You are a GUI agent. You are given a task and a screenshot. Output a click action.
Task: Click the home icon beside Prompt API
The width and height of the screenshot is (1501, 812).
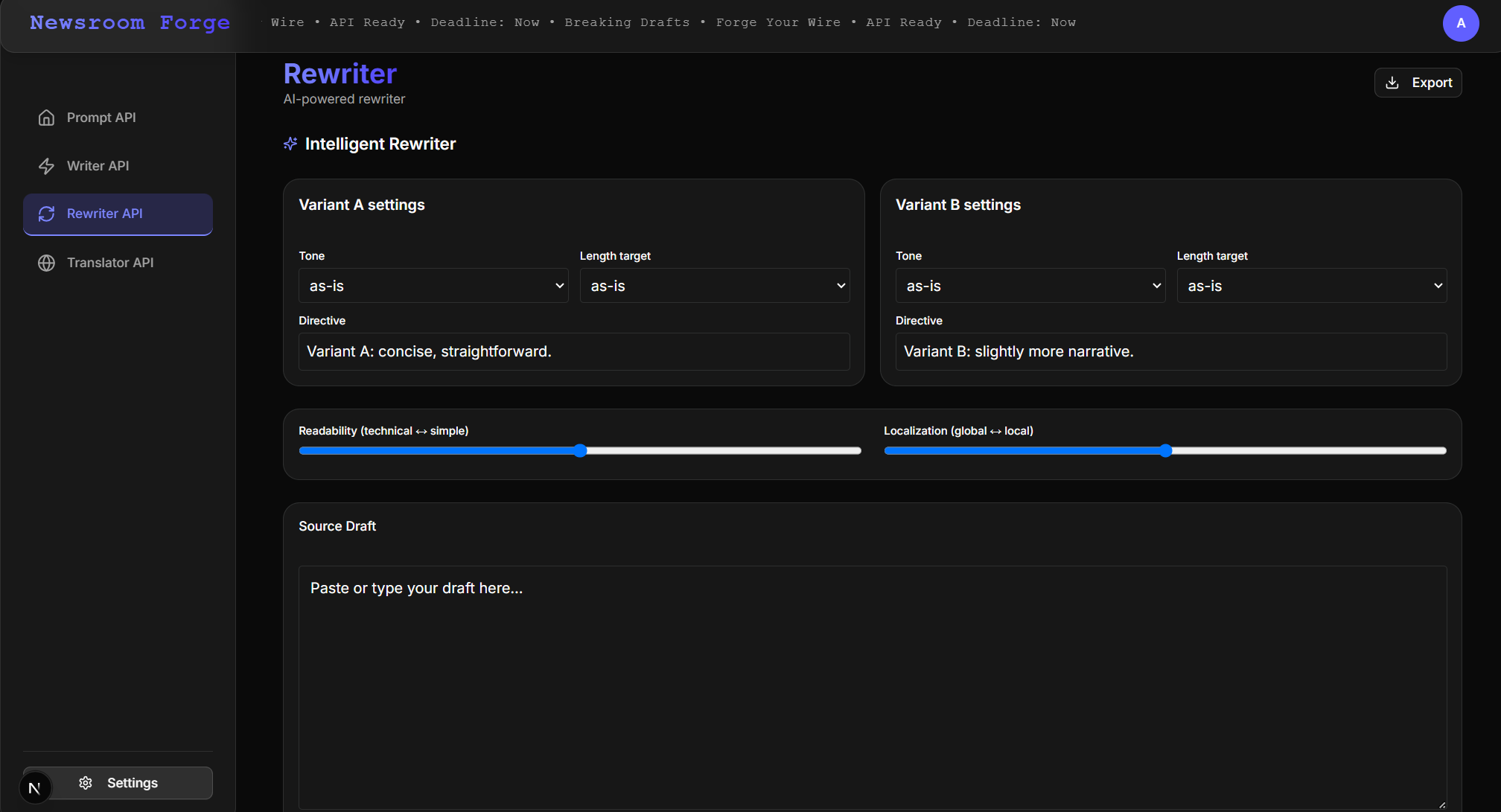coord(46,118)
